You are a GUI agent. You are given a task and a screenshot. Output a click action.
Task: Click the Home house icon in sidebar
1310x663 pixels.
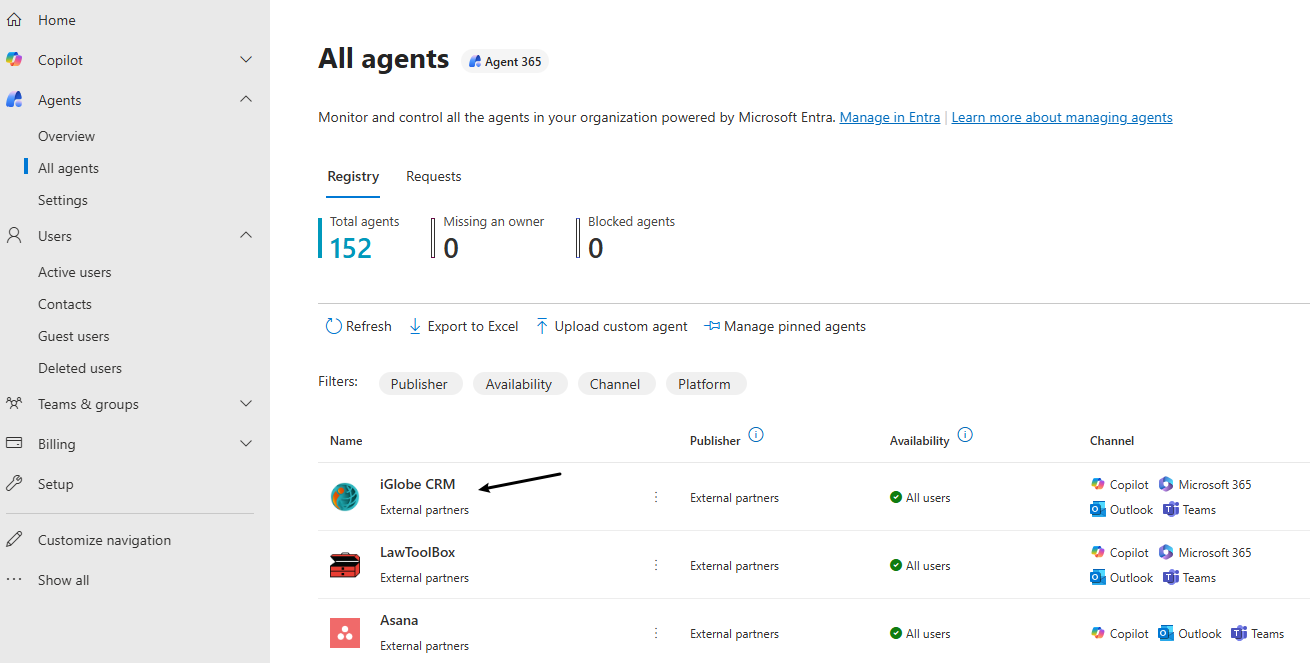pyautogui.click(x=14, y=20)
